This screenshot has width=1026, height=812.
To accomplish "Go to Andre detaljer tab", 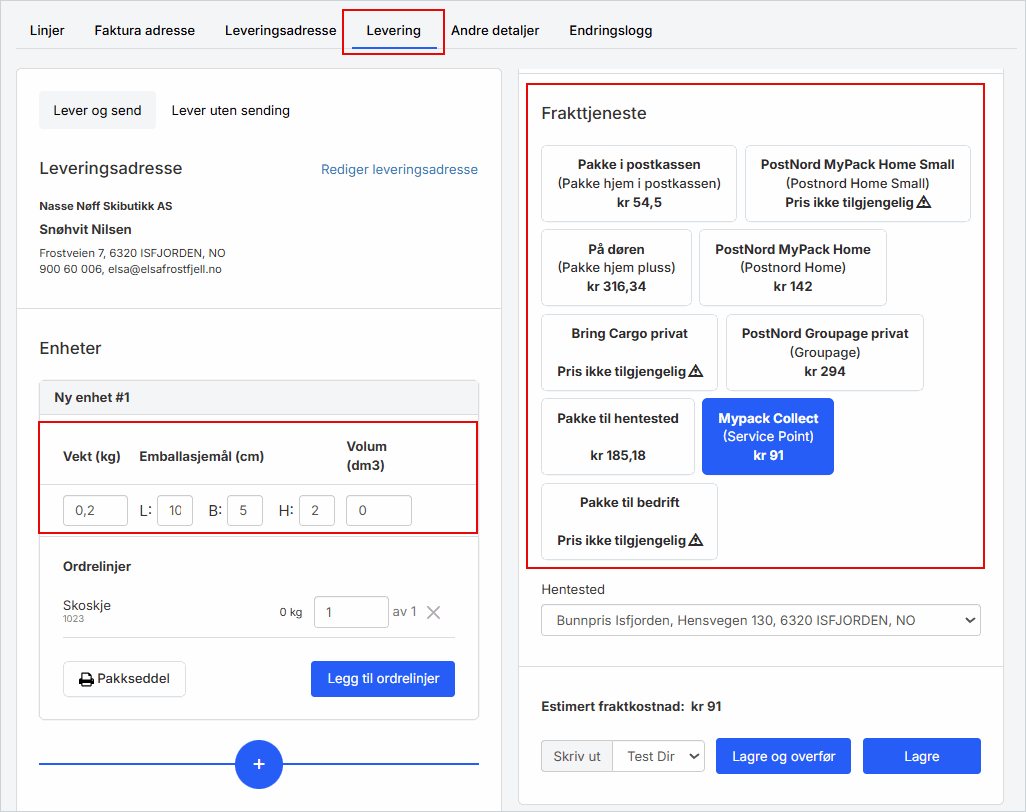I will (495, 30).
